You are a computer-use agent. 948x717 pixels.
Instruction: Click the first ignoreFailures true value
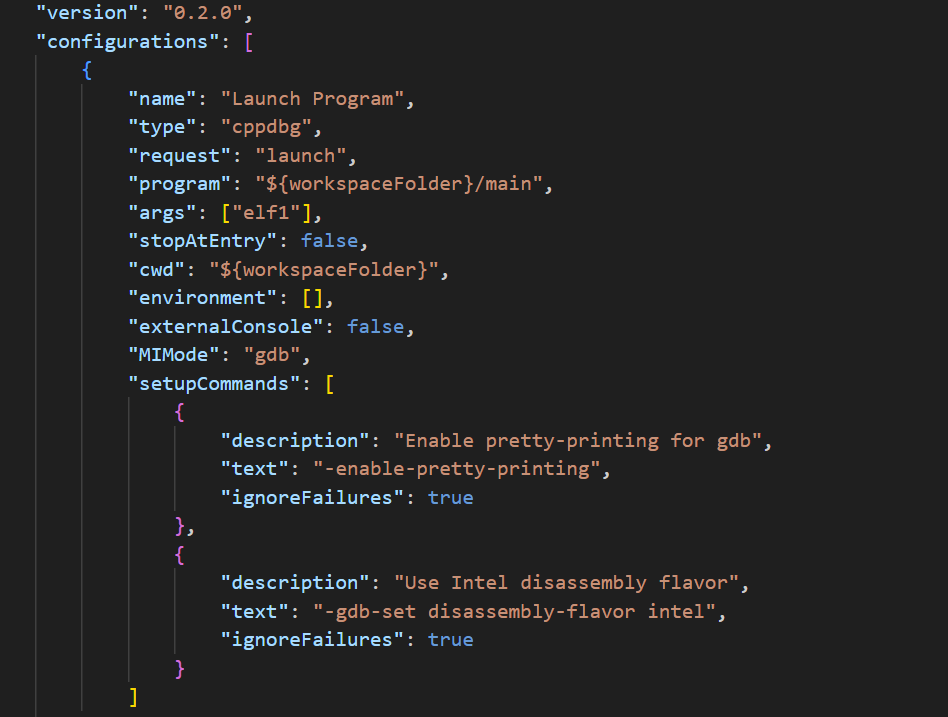tap(450, 497)
